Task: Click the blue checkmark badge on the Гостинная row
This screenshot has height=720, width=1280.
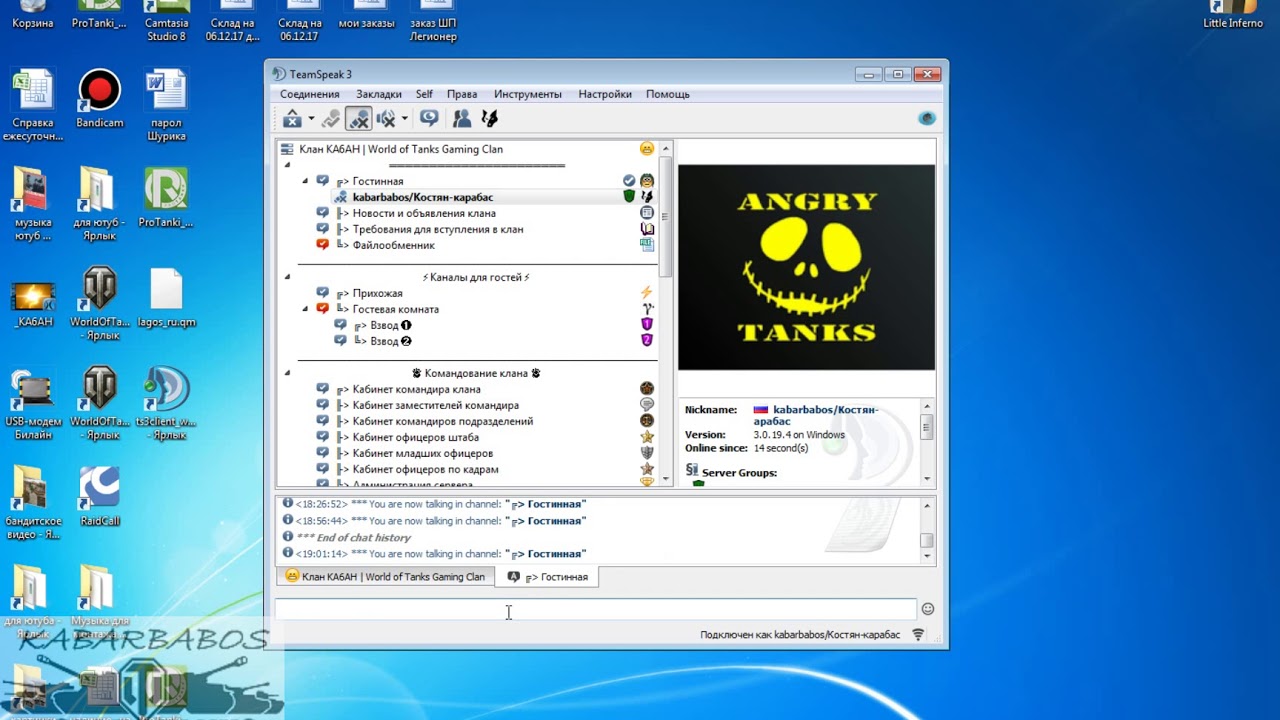Action: [x=629, y=181]
